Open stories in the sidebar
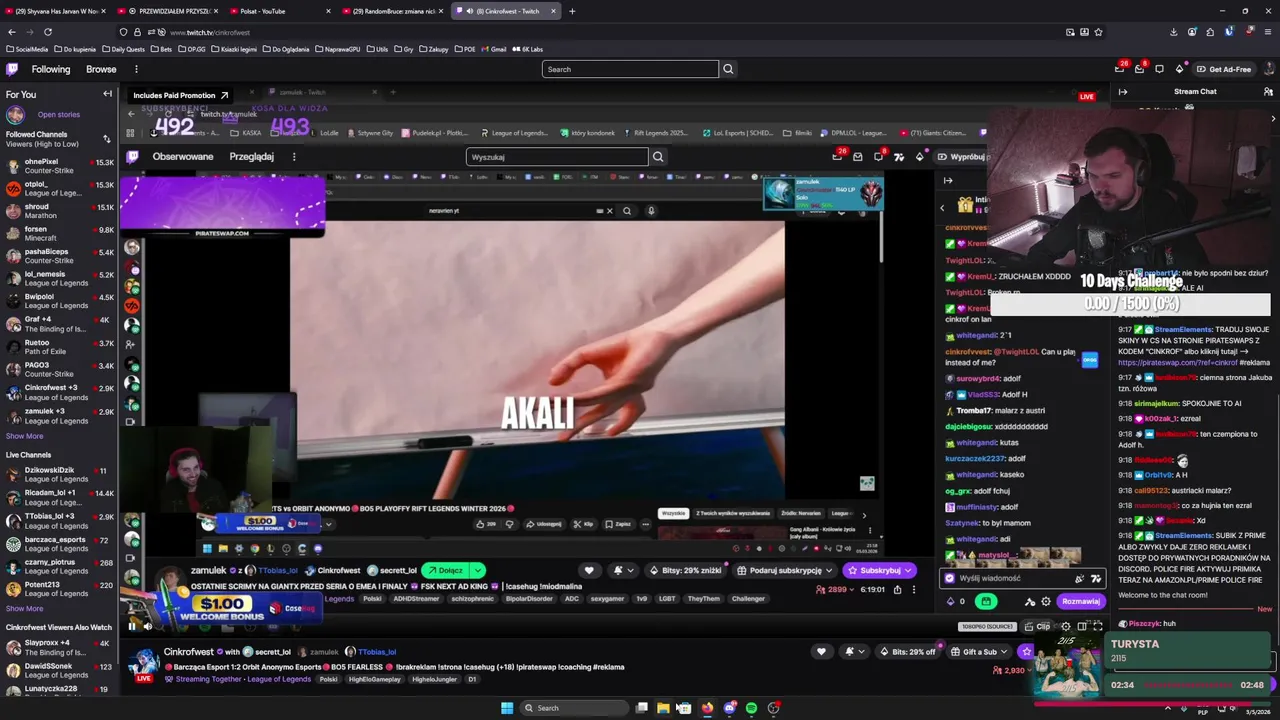 click(x=58, y=115)
